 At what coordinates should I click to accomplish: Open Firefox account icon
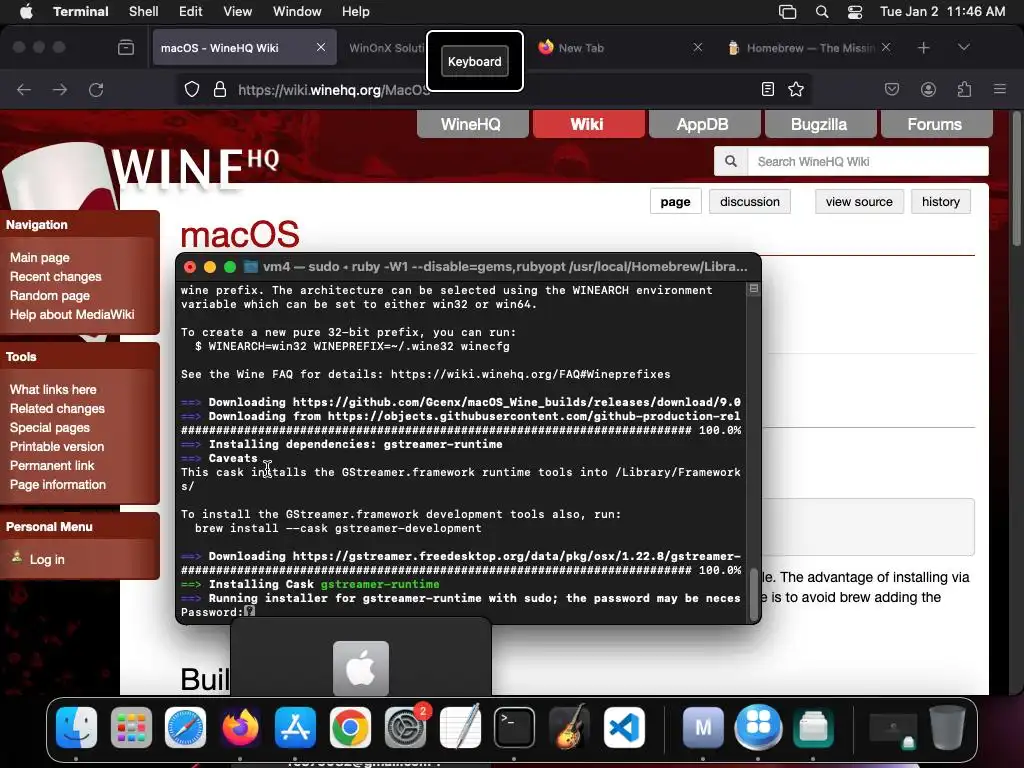(928, 89)
